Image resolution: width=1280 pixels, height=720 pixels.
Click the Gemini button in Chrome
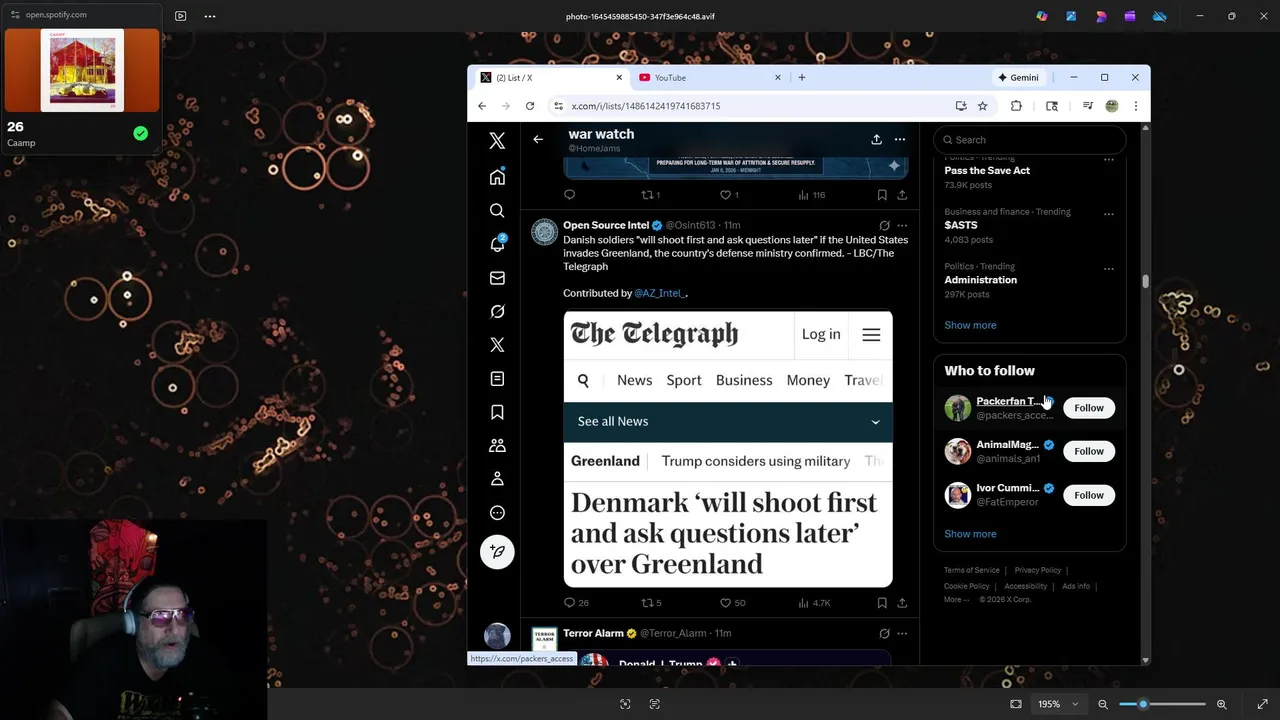1018,78
